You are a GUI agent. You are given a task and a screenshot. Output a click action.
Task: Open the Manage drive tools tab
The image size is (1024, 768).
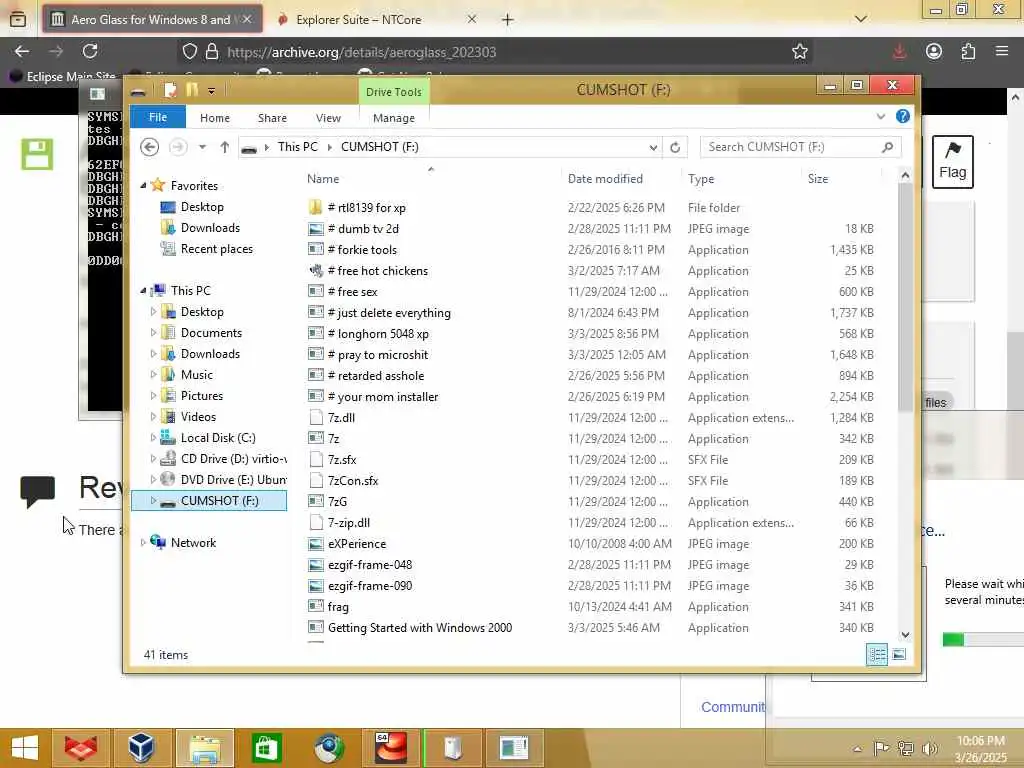click(x=394, y=118)
